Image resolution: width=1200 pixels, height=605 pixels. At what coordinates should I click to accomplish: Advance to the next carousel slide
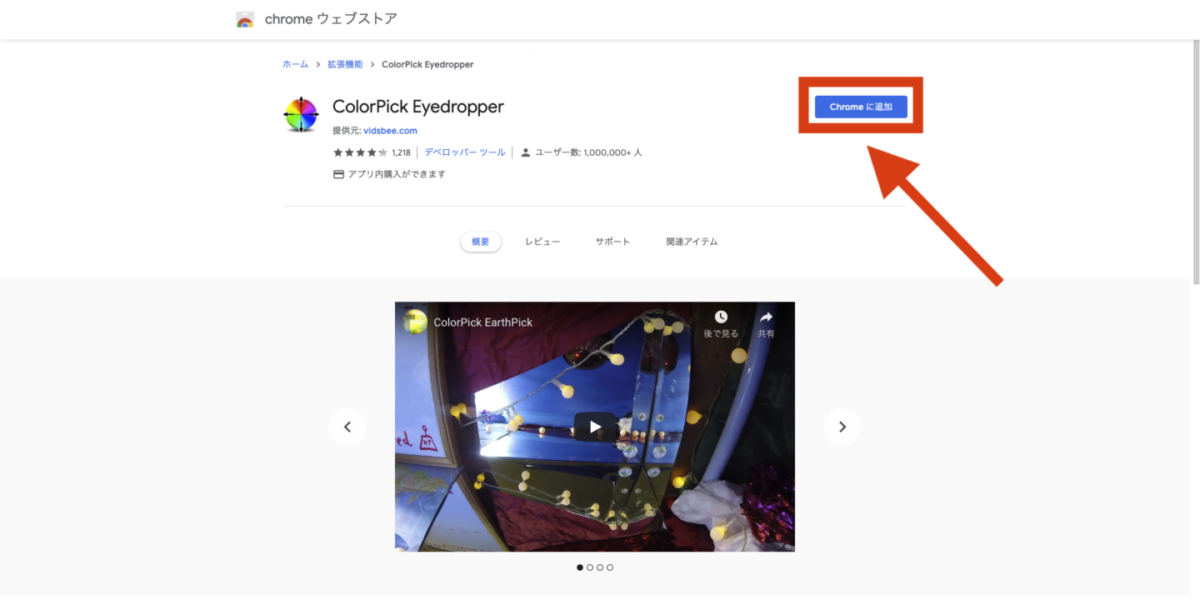point(842,427)
